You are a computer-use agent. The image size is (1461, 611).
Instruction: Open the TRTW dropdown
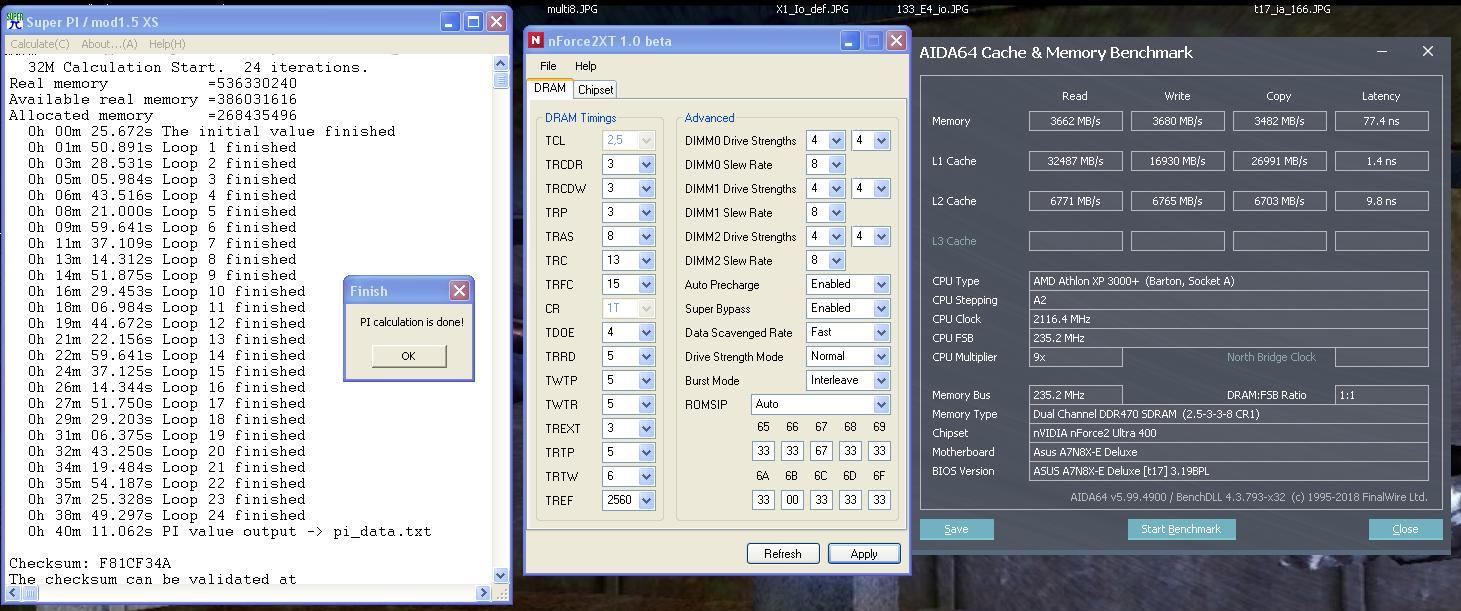click(646, 477)
